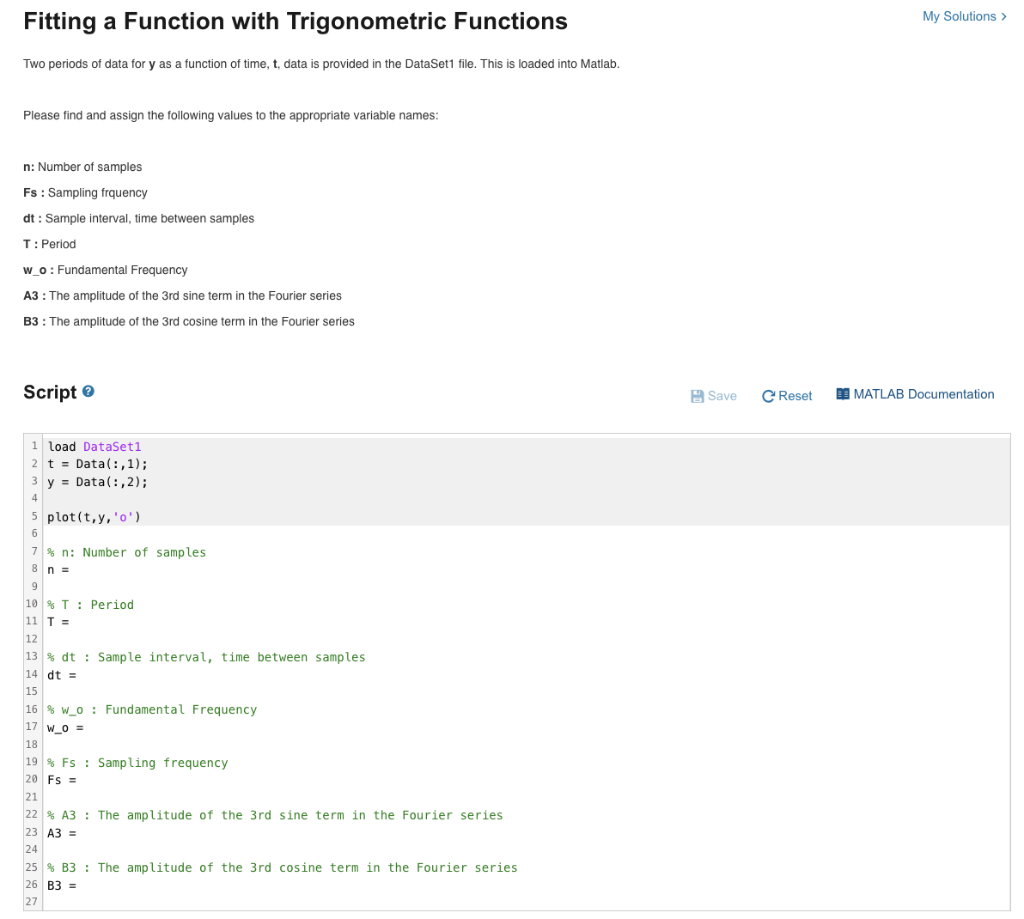Click the grayed-out Save button
Viewport: 1024px width, 919px height.
tap(713, 396)
